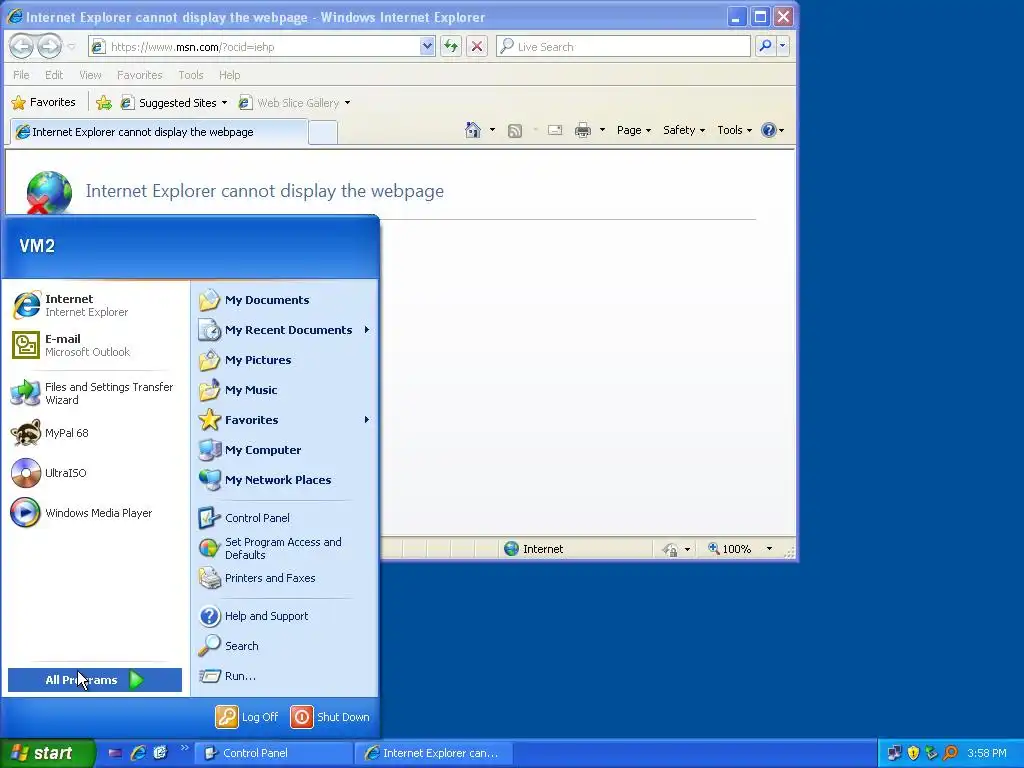Open Printers and Faxes
Screen dimensions: 1024x768
(x=285, y=578)
